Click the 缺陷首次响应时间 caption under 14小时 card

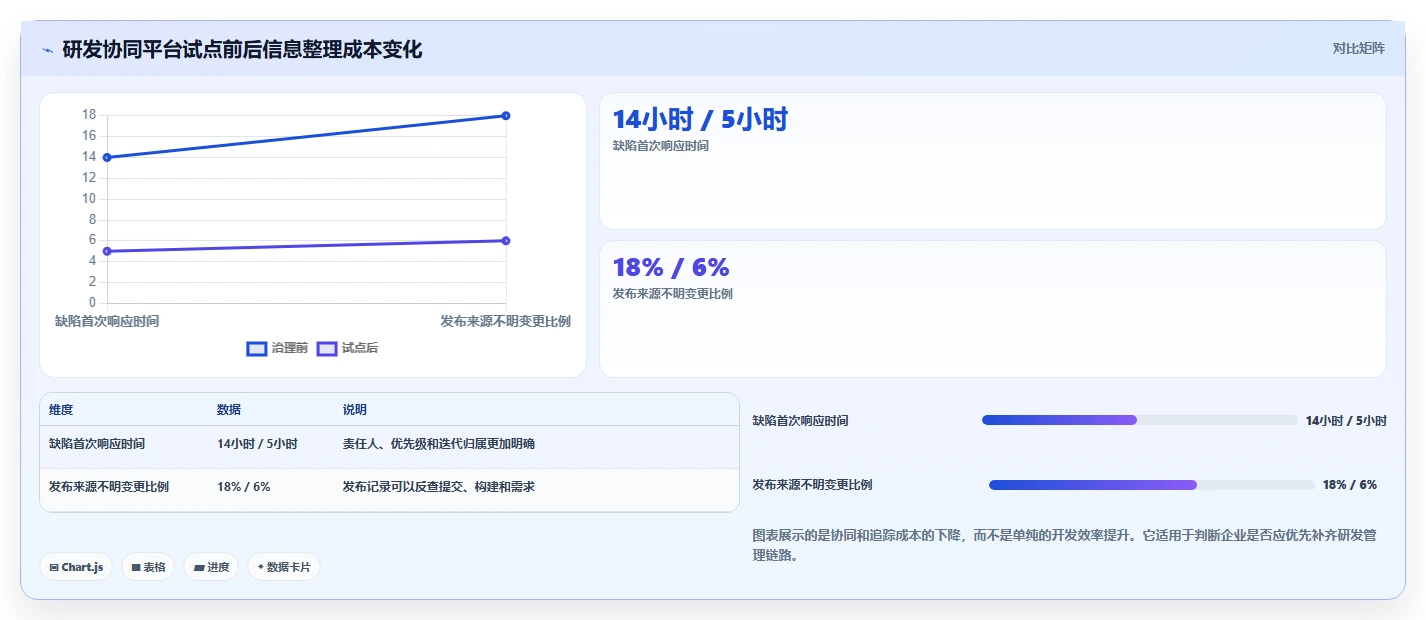pos(661,146)
